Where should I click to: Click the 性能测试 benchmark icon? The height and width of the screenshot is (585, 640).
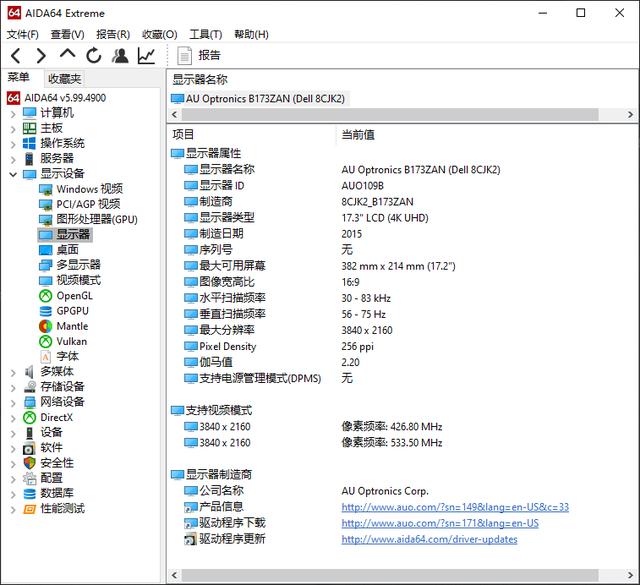[x=29, y=509]
